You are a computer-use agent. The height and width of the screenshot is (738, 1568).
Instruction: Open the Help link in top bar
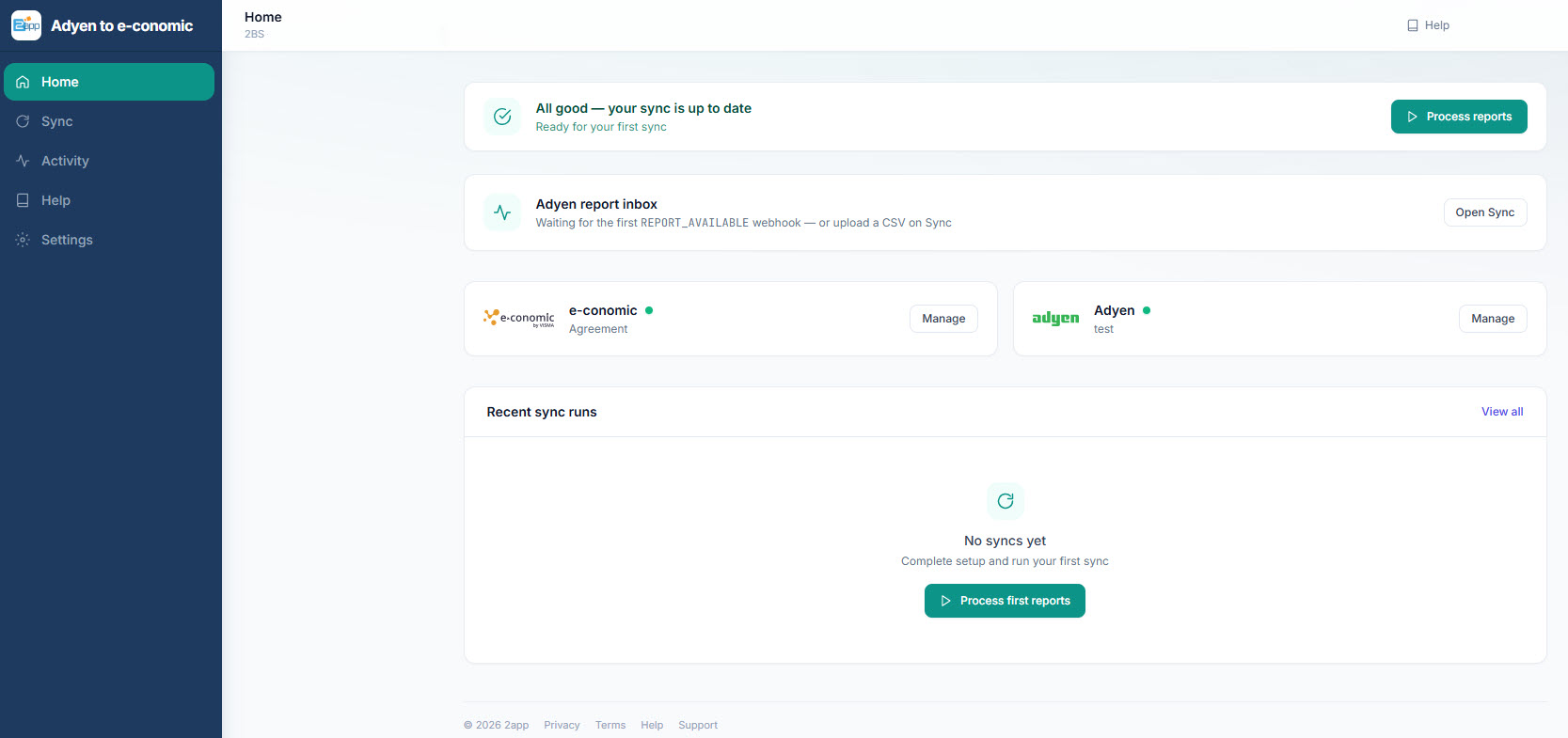[x=1428, y=25]
